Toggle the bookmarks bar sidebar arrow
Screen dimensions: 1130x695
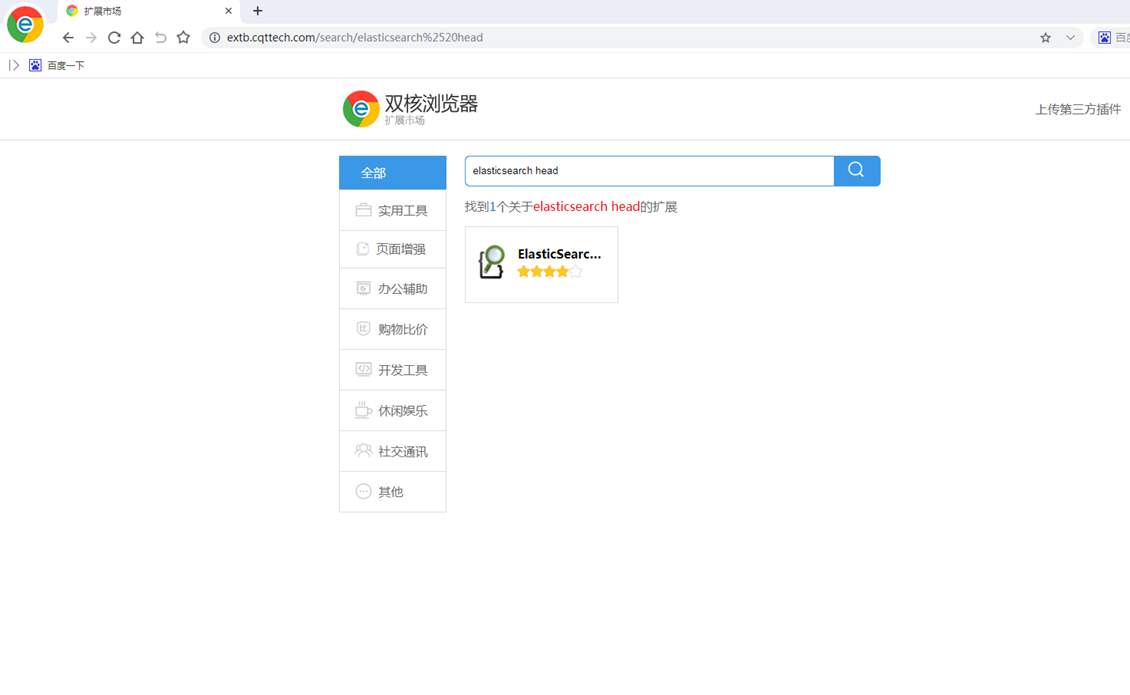(14, 65)
